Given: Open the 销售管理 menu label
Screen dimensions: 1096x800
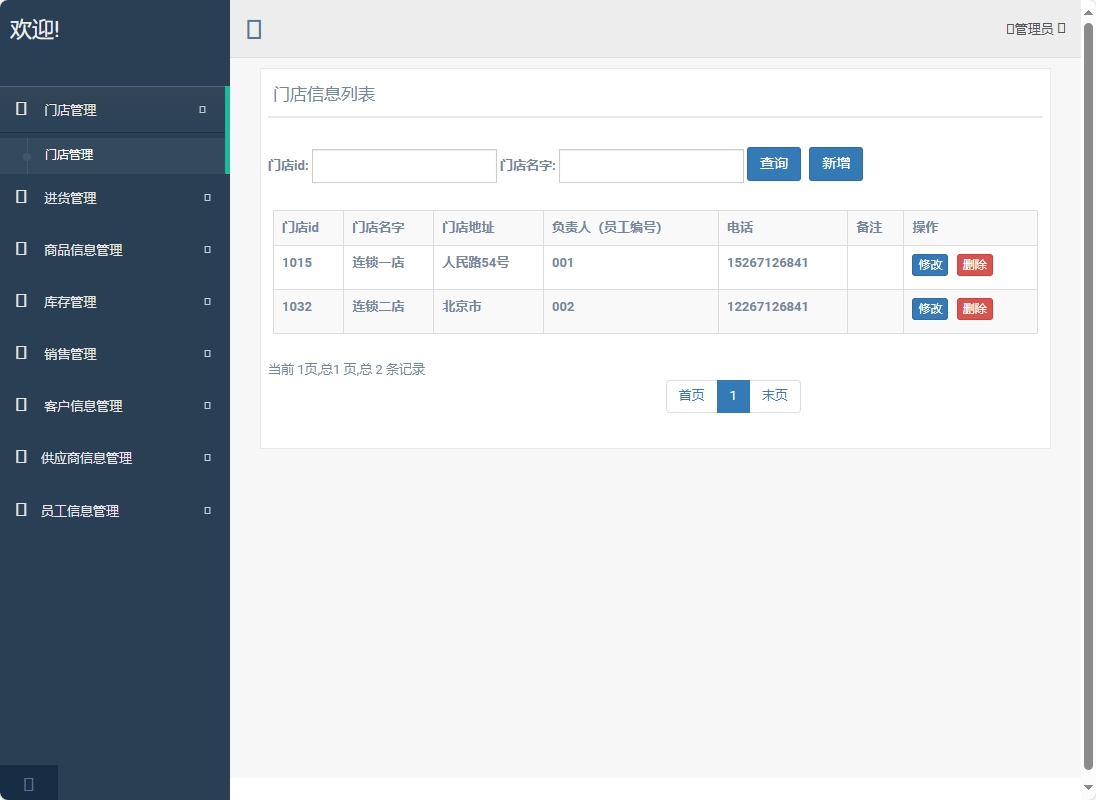Looking at the screenshot, I should pyautogui.click(x=70, y=354).
